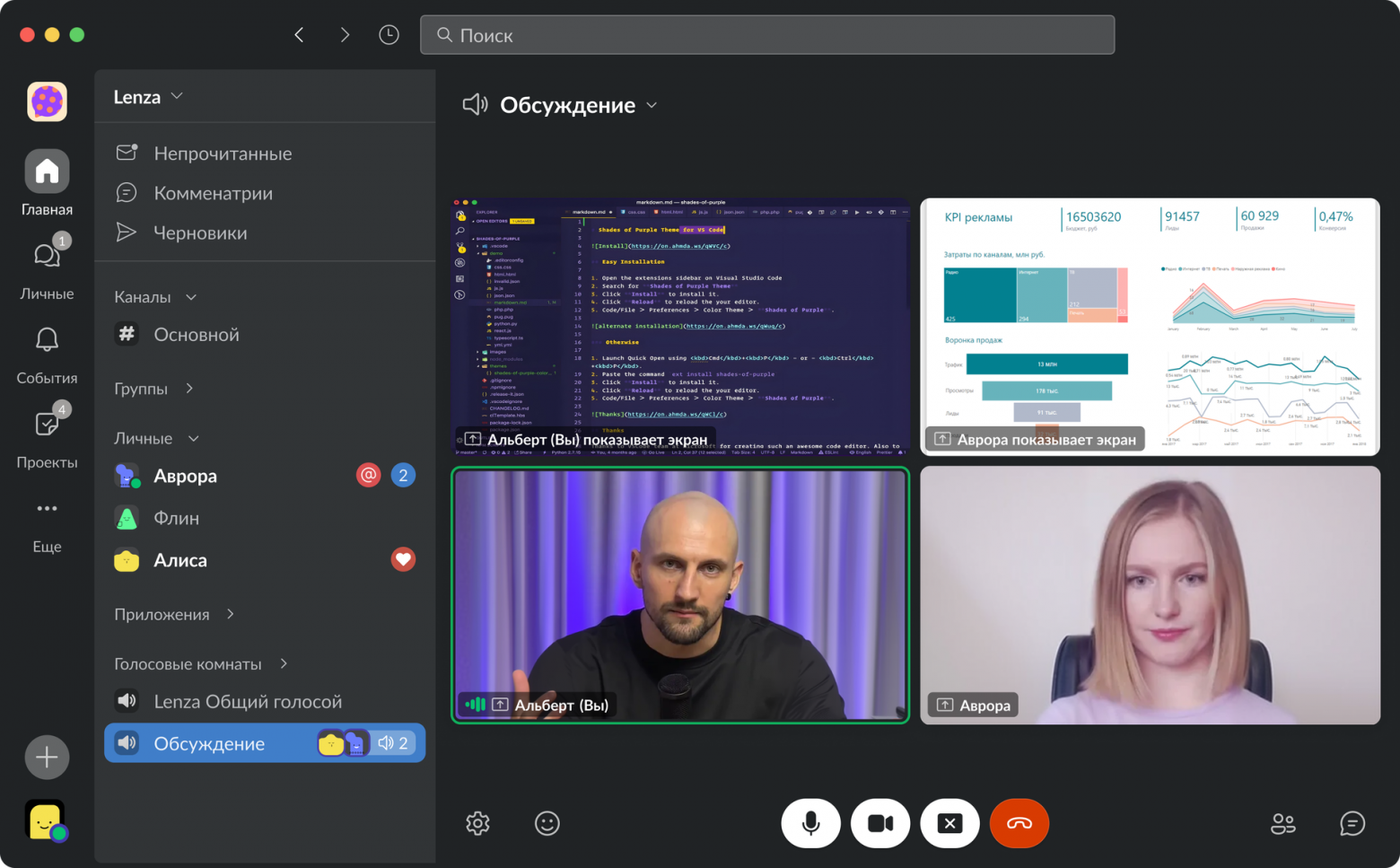The height and width of the screenshot is (868, 1400).
Task: Stop screen sharing
Action: point(949,823)
